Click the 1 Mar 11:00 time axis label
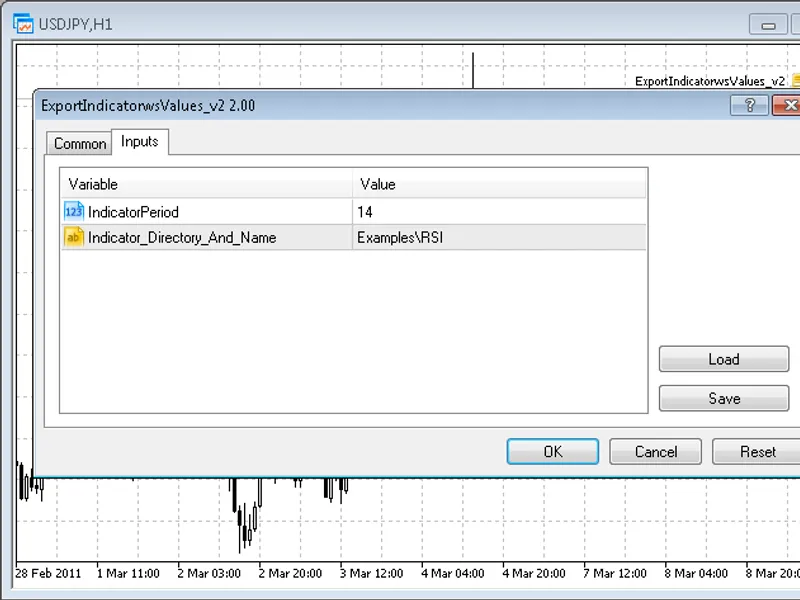 tap(128, 573)
